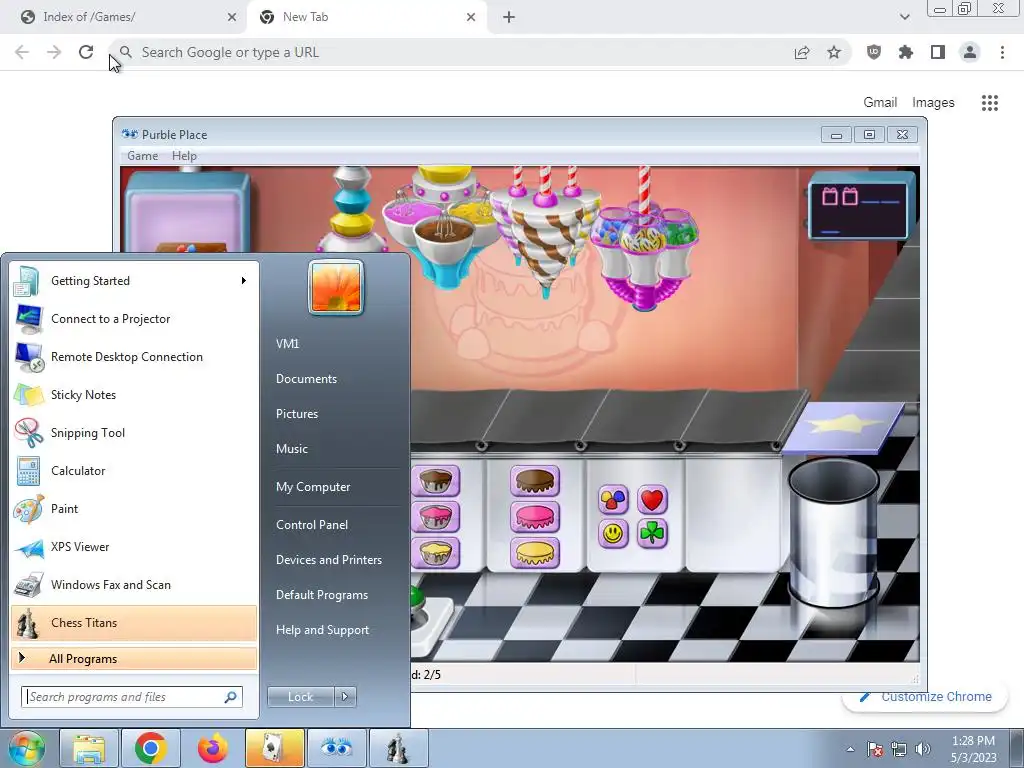Choose the yellow round batter button

pos(535,553)
